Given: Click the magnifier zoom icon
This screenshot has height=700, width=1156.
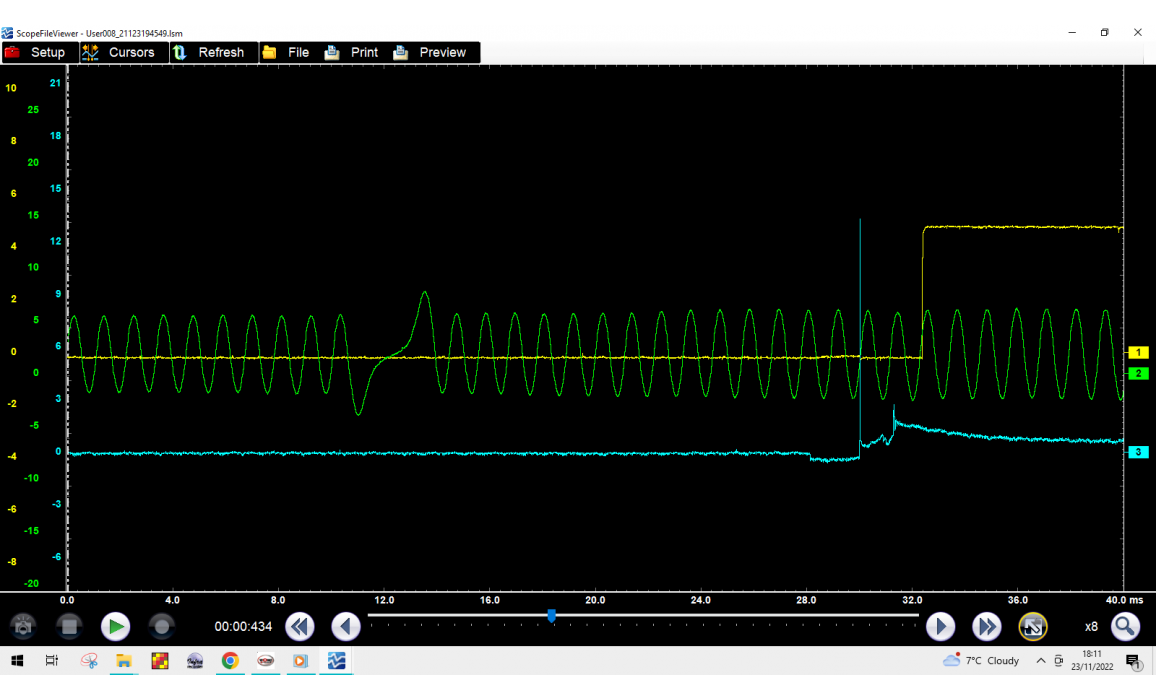Looking at the screenshot, I should (1126, 627).
